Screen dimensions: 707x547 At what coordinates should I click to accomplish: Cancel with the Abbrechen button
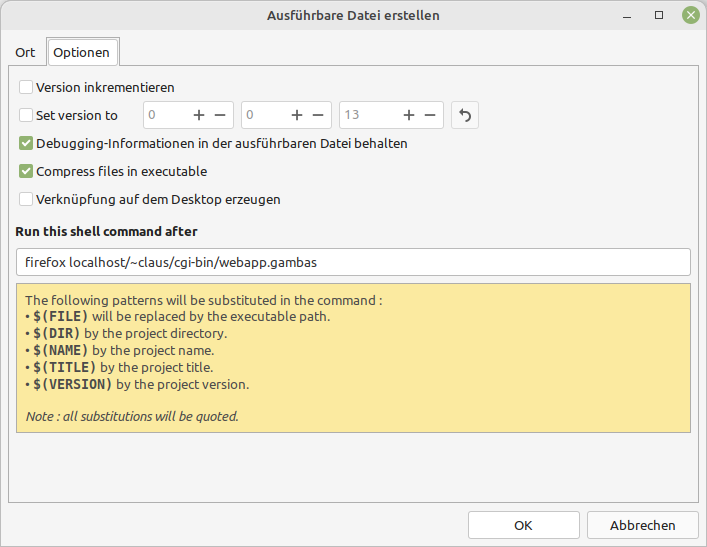[642, 525]
